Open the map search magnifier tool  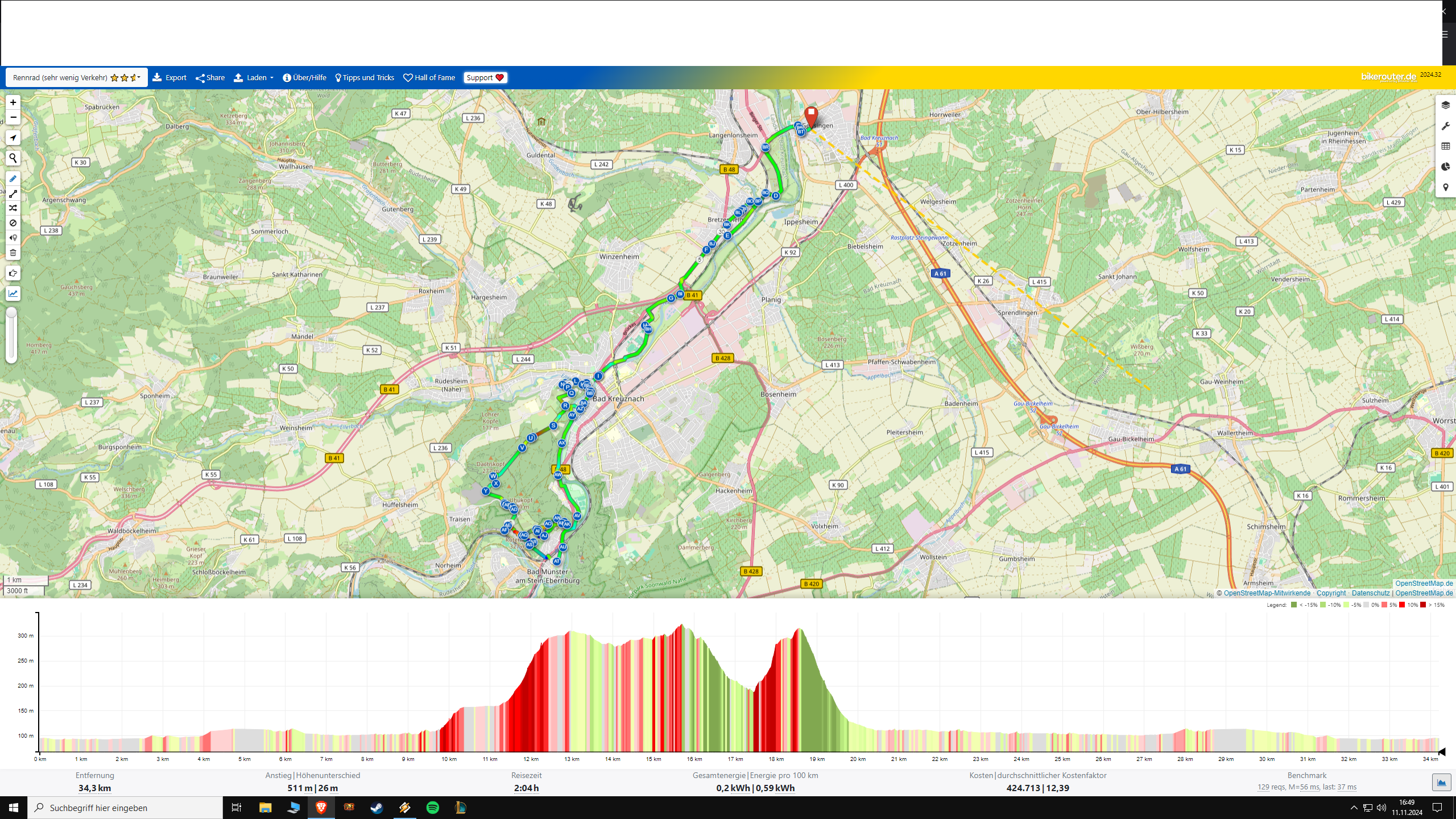pos(13,158)
